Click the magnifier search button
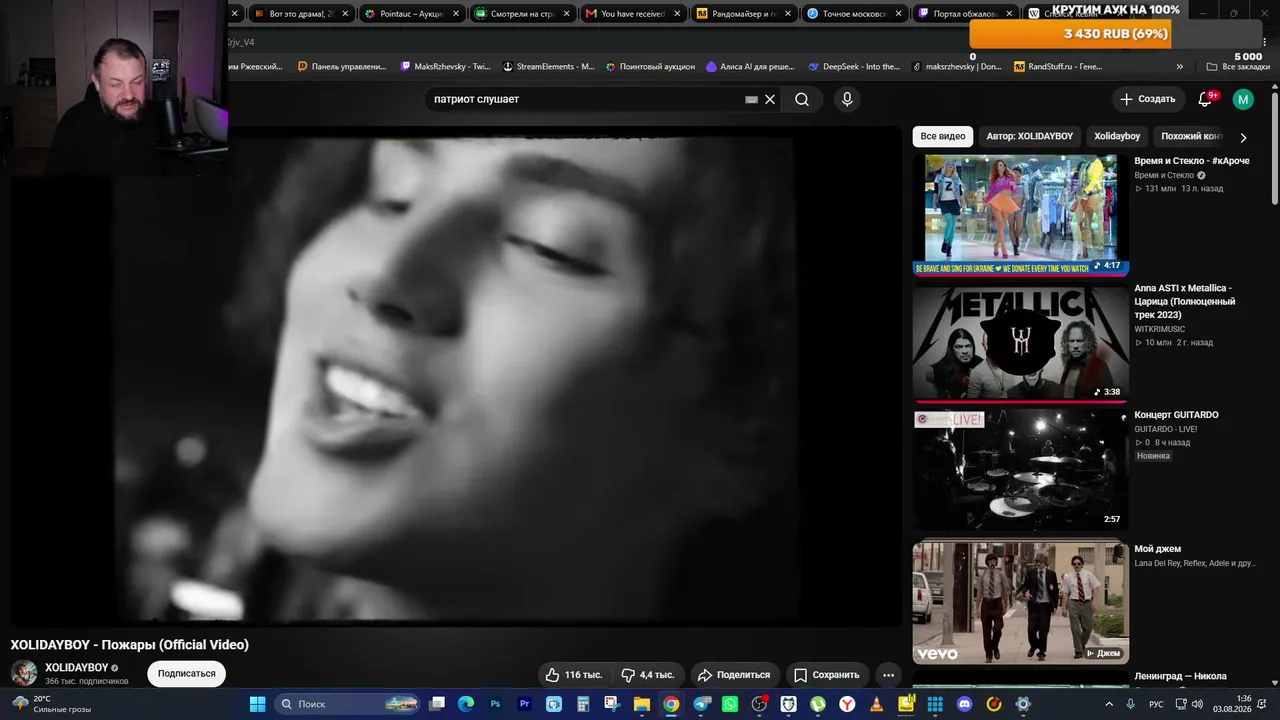 [802, 99]
